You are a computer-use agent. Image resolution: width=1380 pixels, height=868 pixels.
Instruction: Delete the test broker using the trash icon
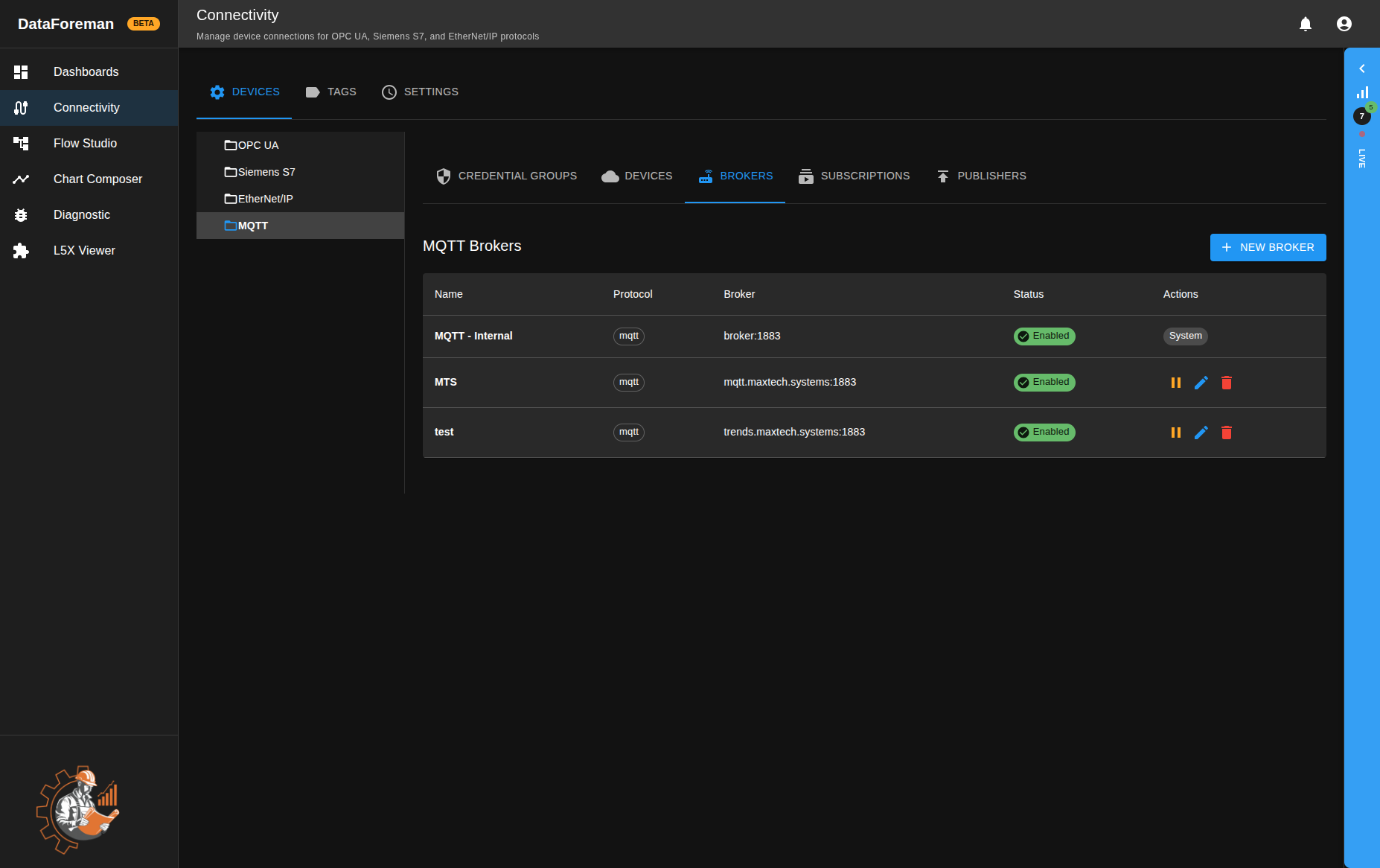(1226, 432)
